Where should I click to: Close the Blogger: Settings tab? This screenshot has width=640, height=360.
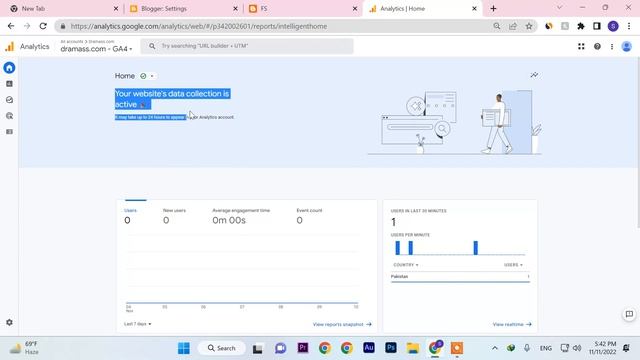pos(235,9)
